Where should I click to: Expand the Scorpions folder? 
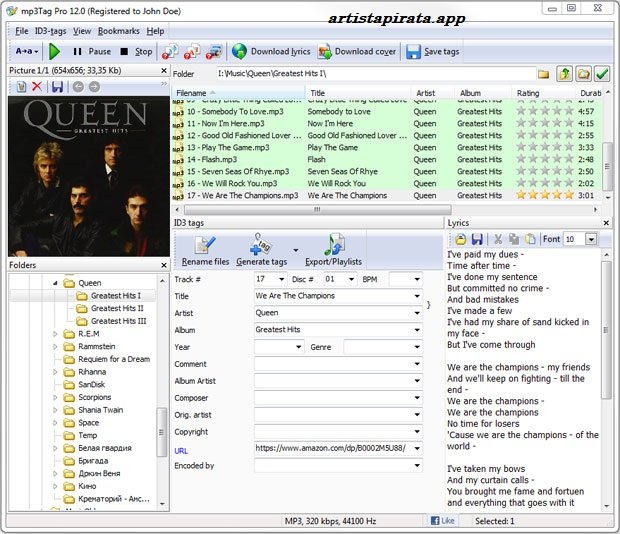pos(55,397)
